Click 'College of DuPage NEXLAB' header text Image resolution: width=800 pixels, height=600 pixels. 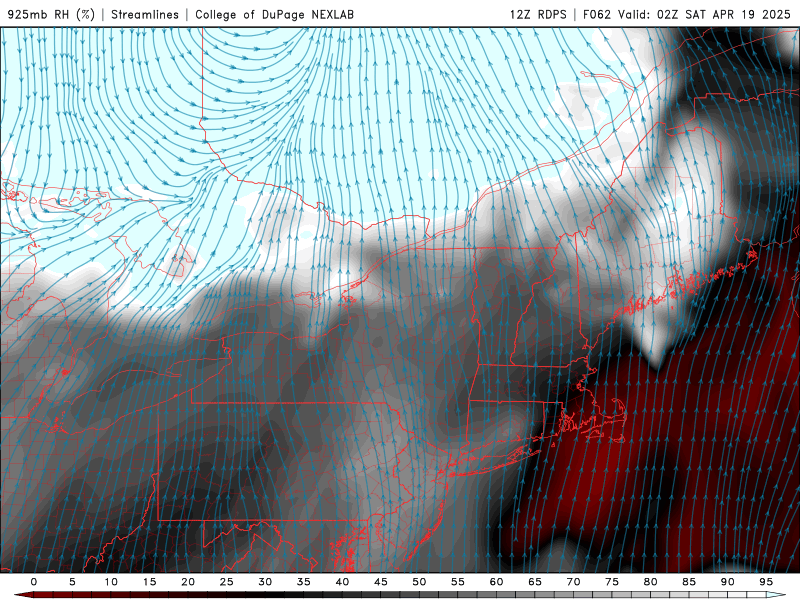click(x=274, y=14)
